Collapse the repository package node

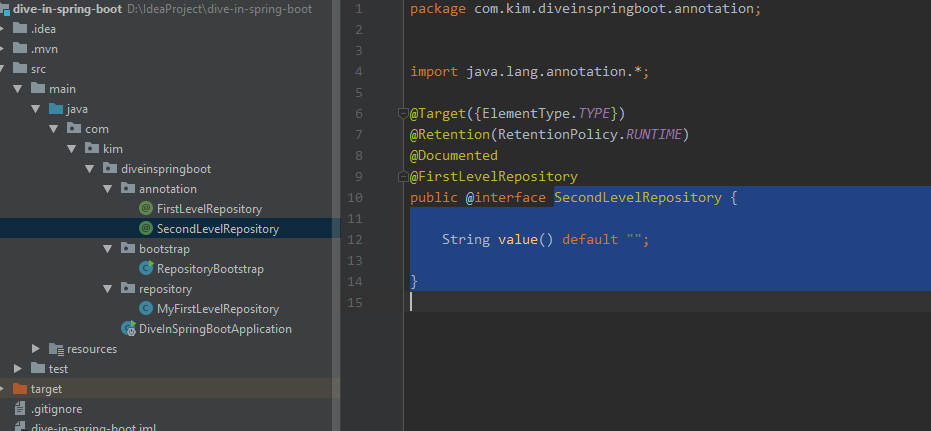point(107,289)
